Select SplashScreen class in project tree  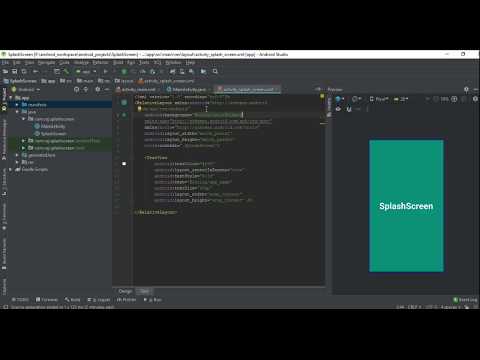51,134
